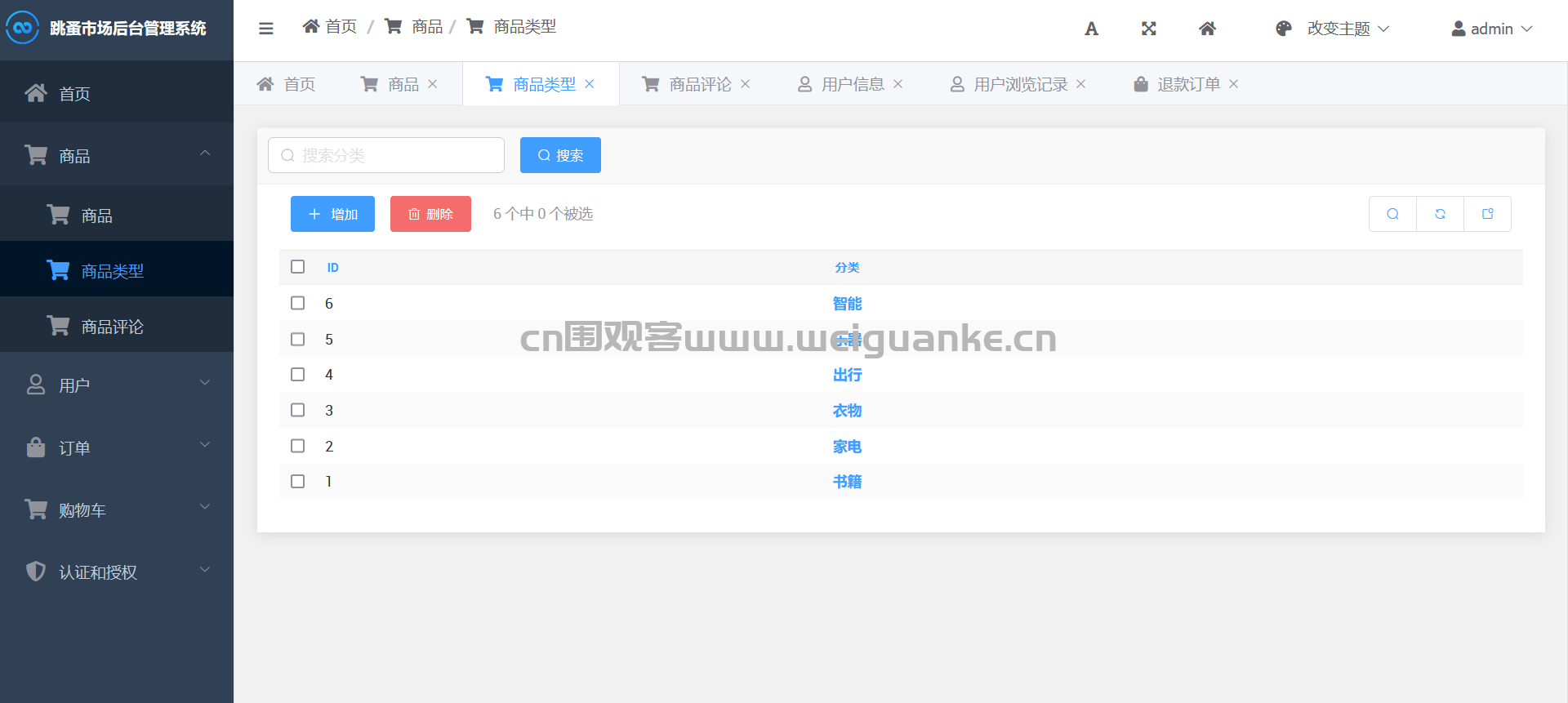The height and width of the screenshot is (703, 1568).
Task: Click the search magnifier icon inside 搜索分类 field
Action: click(287, 155)
